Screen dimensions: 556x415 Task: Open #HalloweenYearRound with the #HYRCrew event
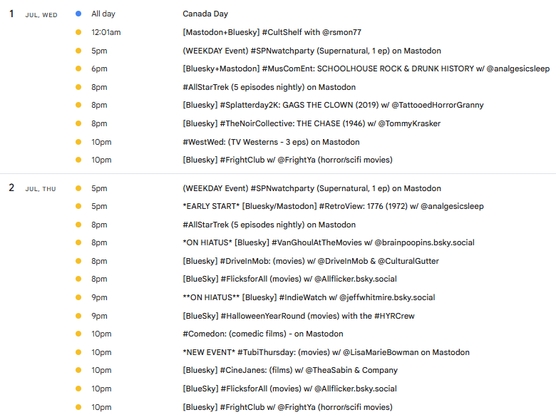[299, 316]
